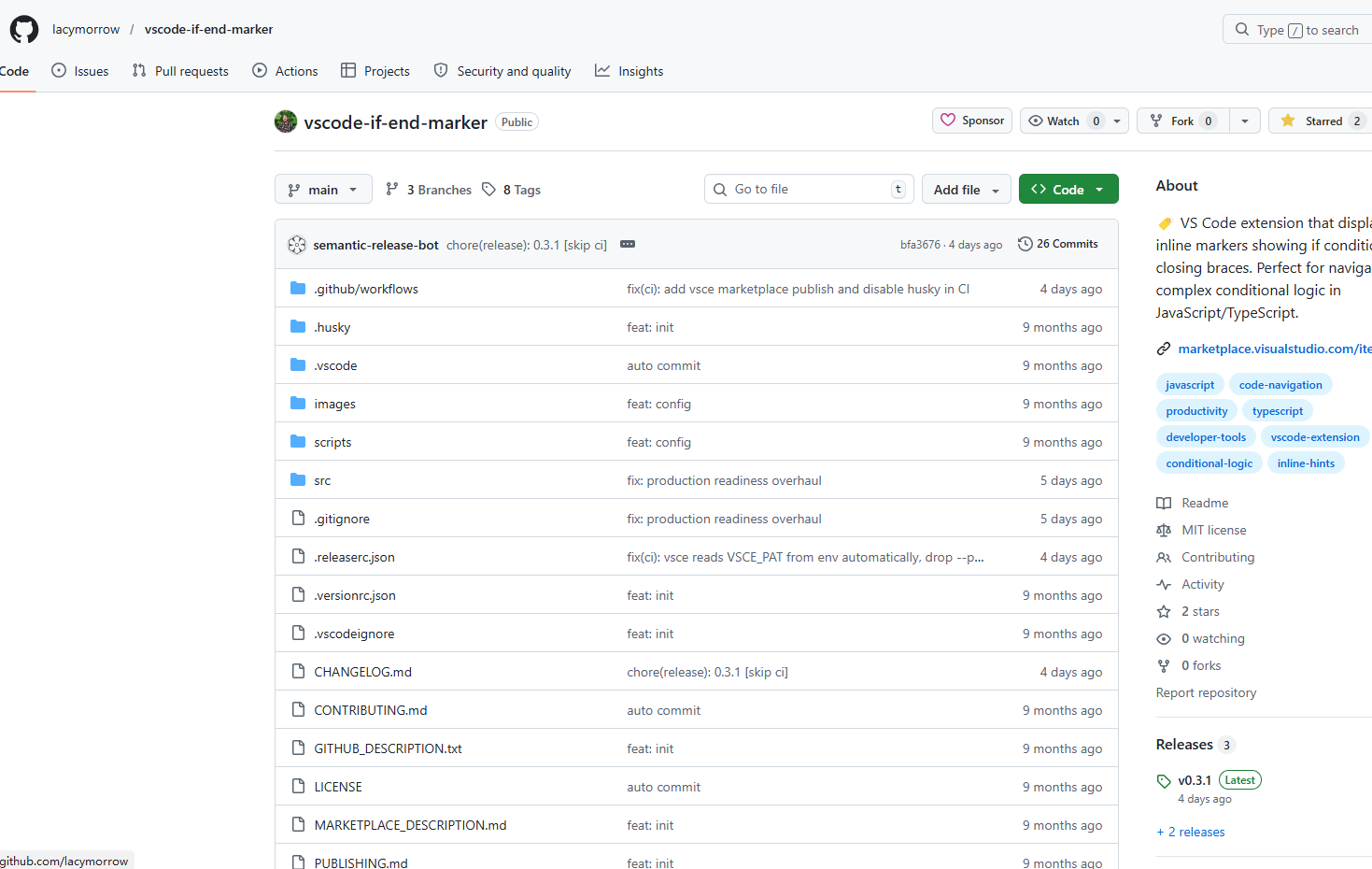The height and width of the screenshot is (869, 1372).
Task: Click the forks icon in About
Action: click(1164, 666)
